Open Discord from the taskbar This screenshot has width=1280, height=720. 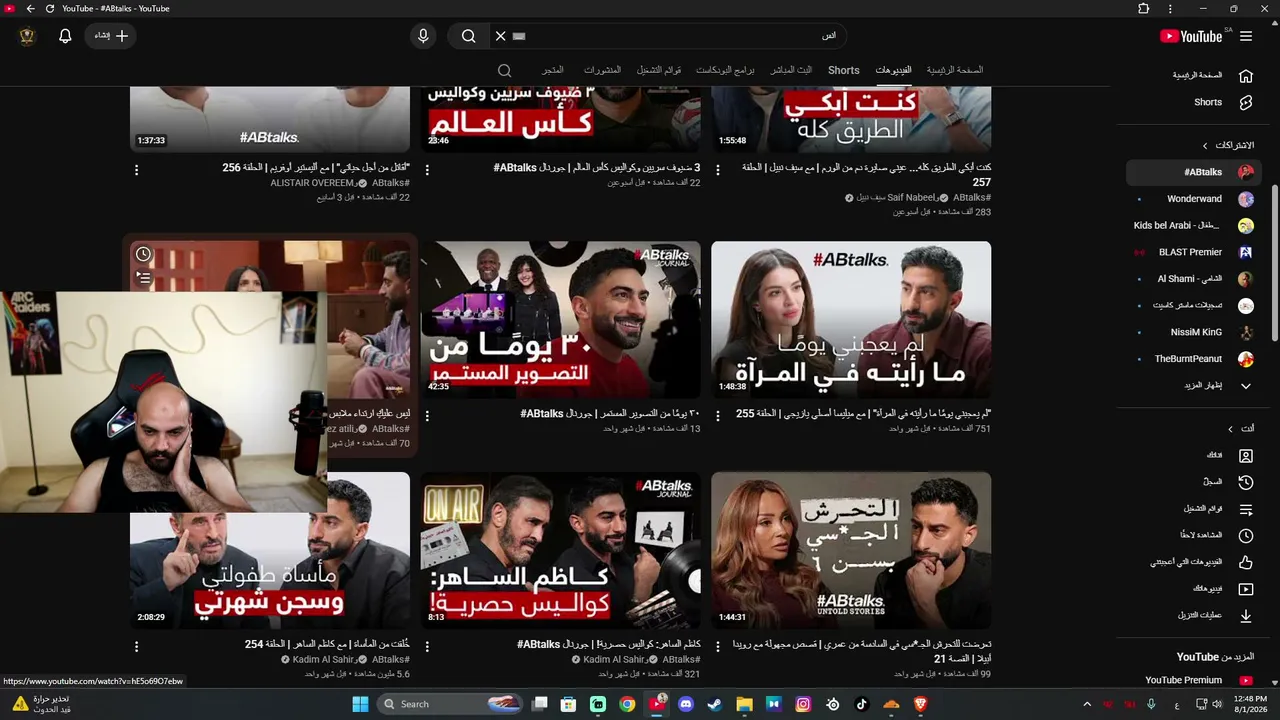pos(686,704)
